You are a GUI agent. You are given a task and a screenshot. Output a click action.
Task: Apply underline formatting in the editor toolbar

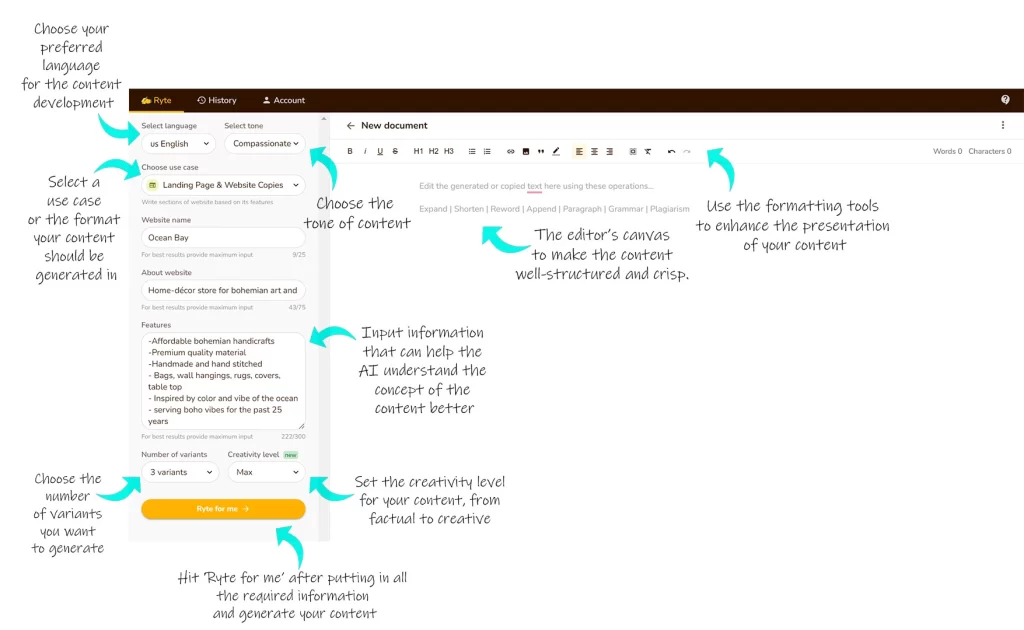coord(380,151)
